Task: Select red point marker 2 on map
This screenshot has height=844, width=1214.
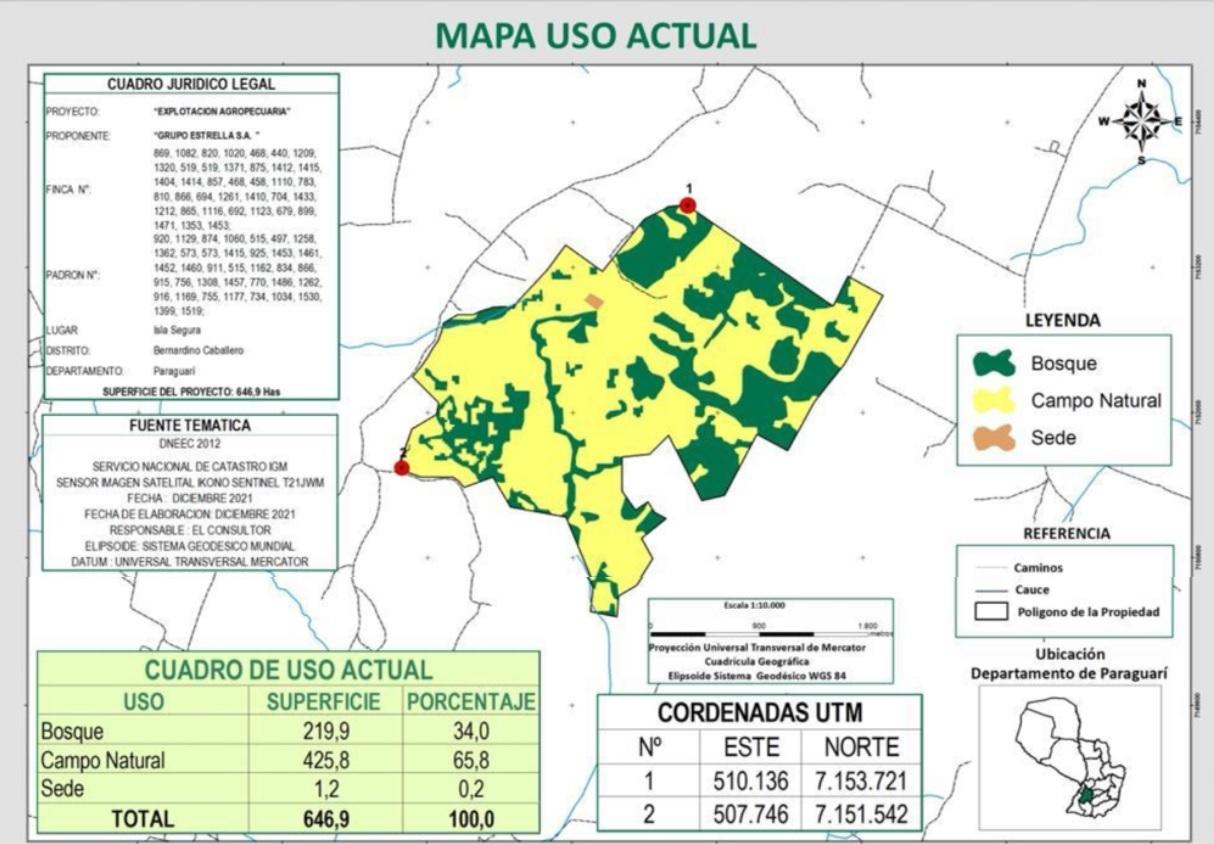Action: [402, 467]
